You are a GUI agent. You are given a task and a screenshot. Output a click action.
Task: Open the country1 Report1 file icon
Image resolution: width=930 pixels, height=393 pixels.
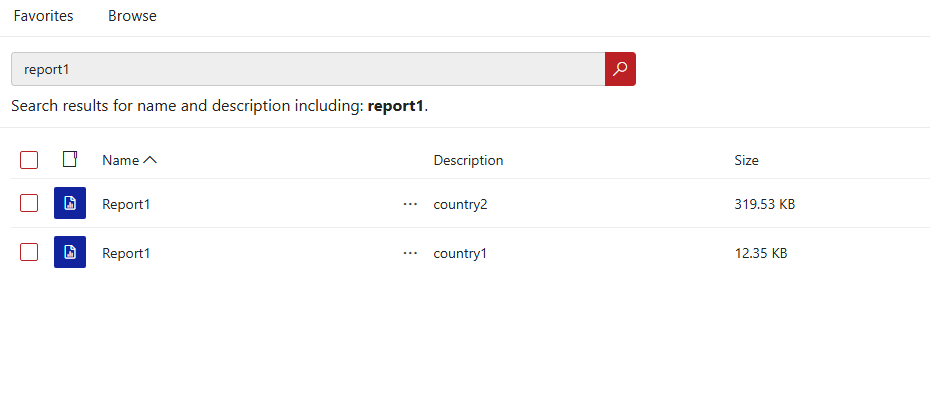click(70, 252)
